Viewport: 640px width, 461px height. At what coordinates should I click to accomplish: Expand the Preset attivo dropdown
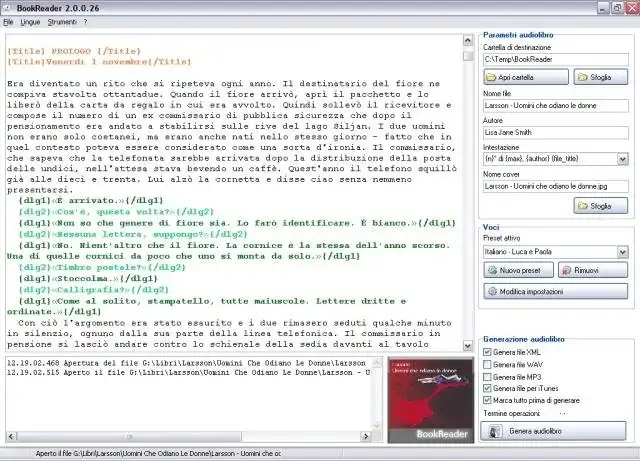622,252
